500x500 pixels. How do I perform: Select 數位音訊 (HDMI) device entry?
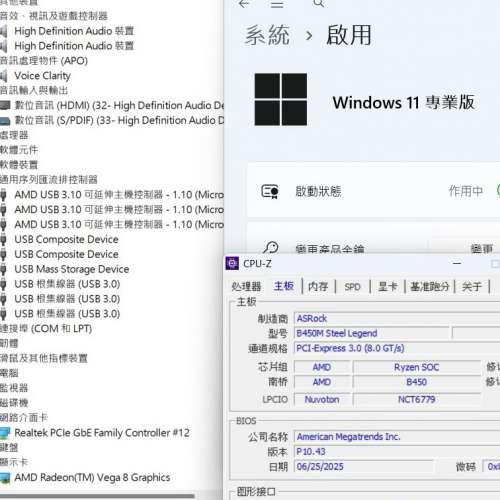click(119, 106)
